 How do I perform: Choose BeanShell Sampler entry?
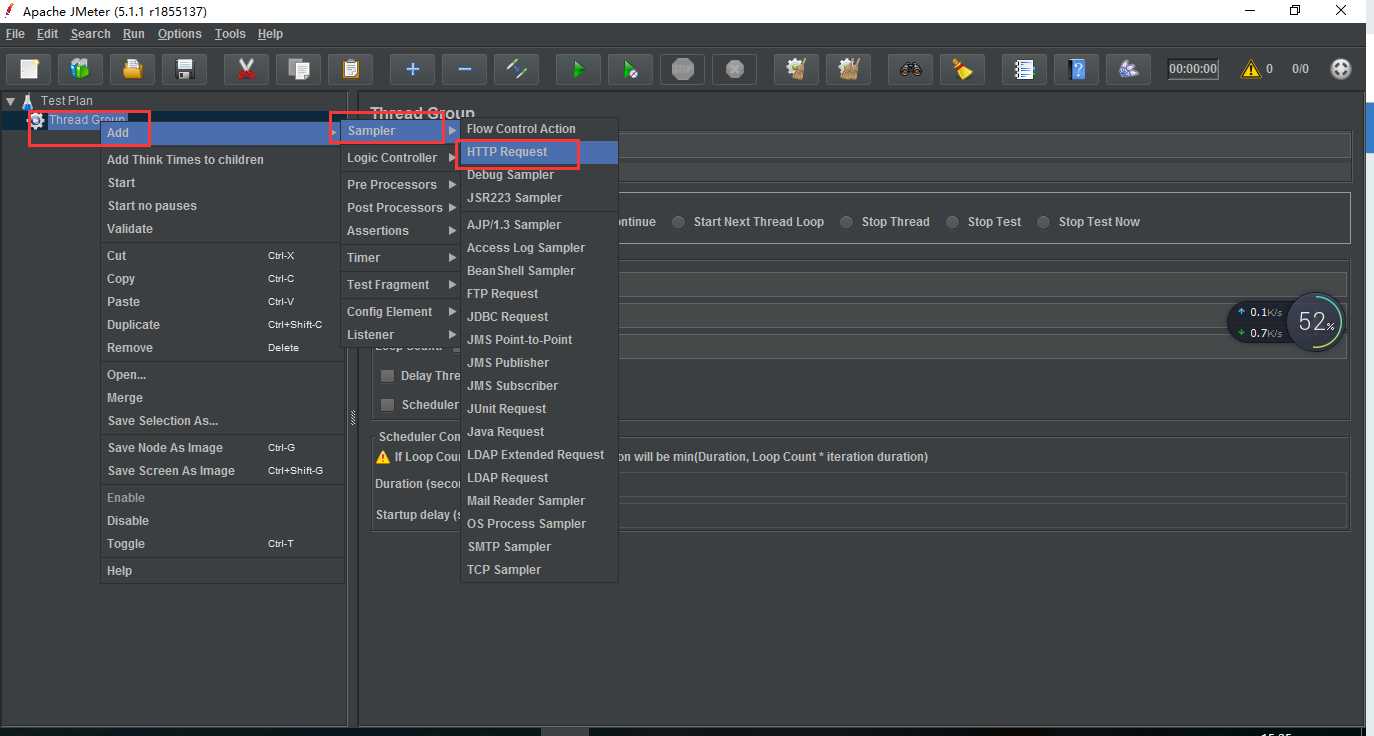[539, 271]
